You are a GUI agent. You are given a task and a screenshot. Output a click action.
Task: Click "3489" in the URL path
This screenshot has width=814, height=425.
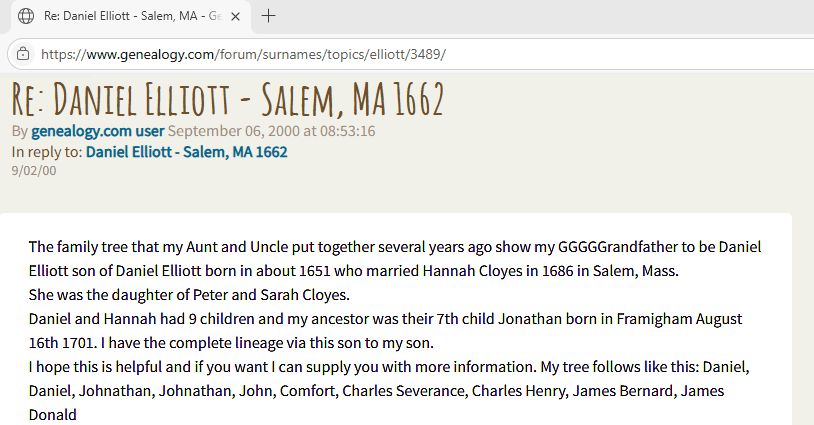tap(425, 54)
